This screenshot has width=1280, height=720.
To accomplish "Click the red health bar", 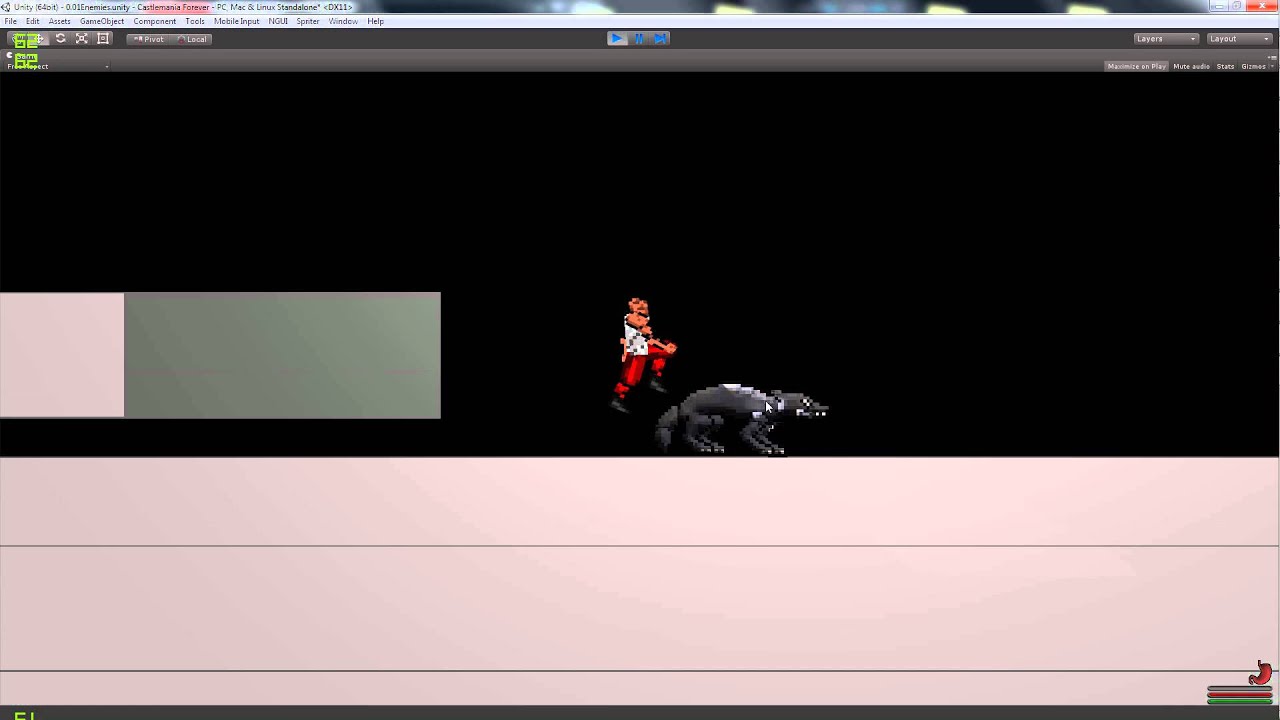I will pyautogui.click(x=1239, y=694).
